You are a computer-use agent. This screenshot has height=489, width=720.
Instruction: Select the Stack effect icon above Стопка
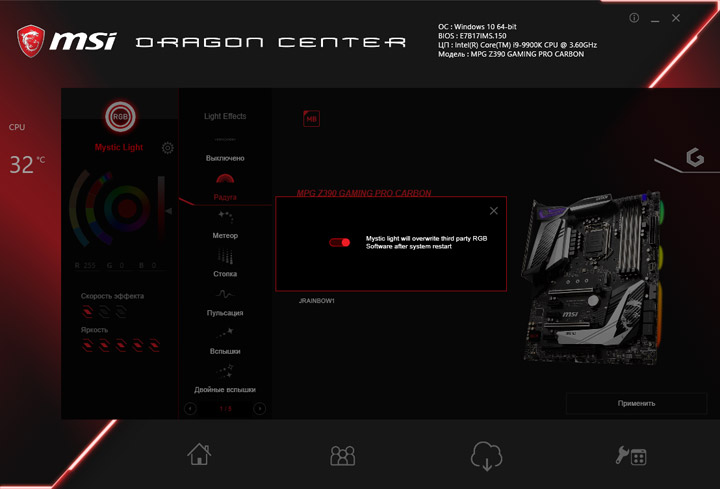[225, 256]
